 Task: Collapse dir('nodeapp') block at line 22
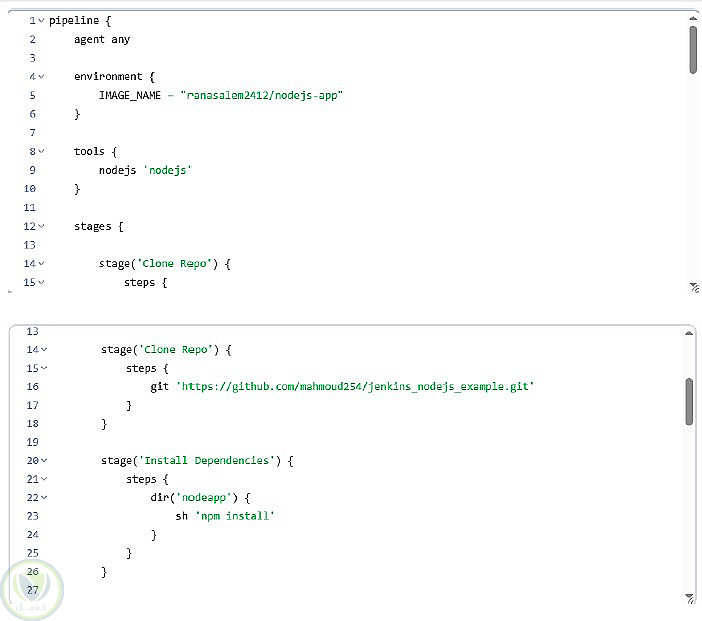pyautogui.click(x=44, y=497)
